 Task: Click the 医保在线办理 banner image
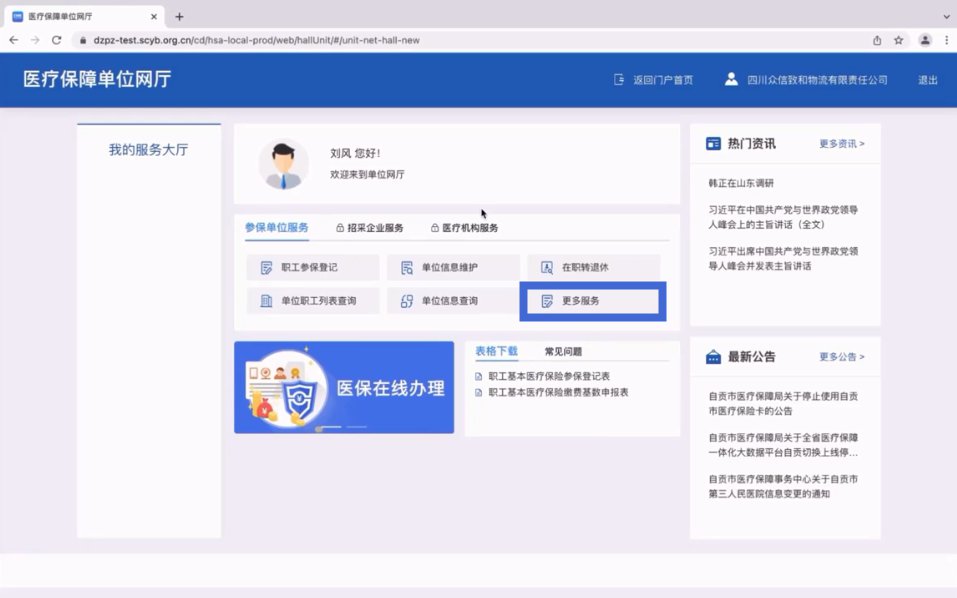(344, 388)
